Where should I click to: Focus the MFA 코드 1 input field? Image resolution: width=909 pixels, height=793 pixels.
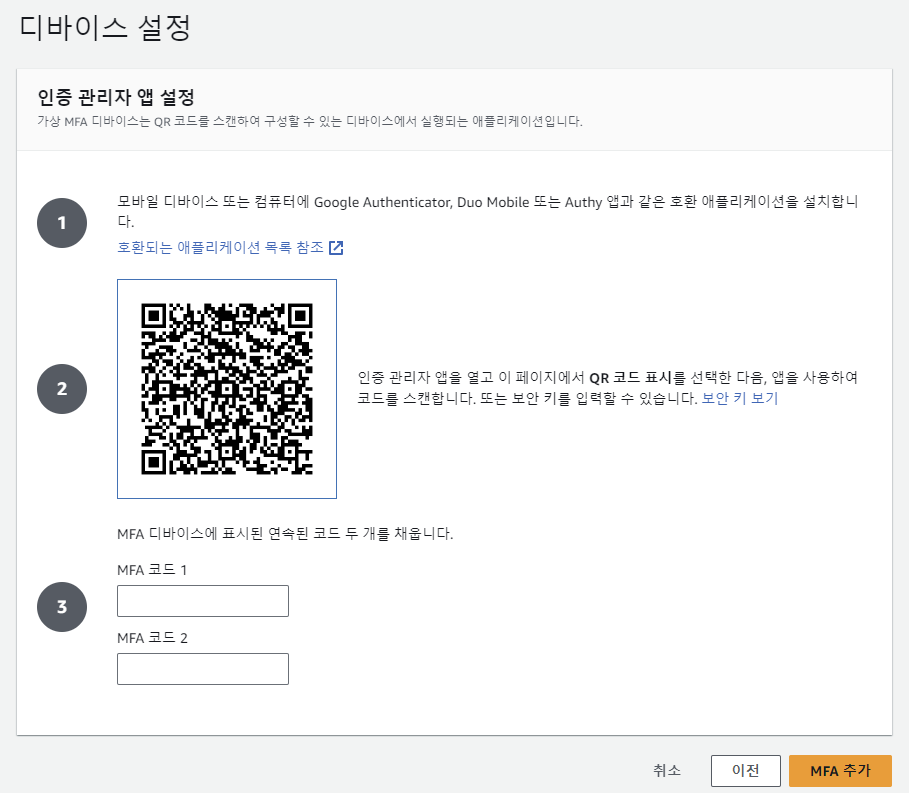(x=203, y=601)
